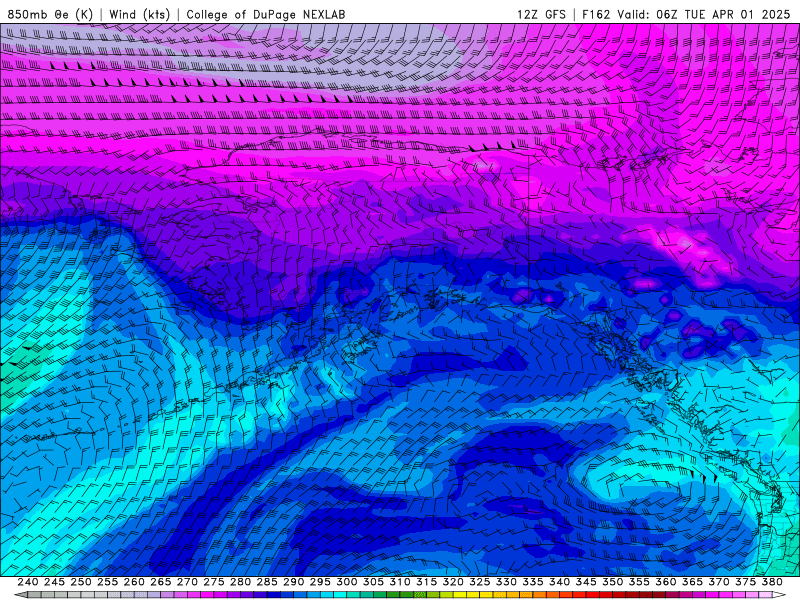Click the 300 value on the color scale

click(x=347, y=582)
